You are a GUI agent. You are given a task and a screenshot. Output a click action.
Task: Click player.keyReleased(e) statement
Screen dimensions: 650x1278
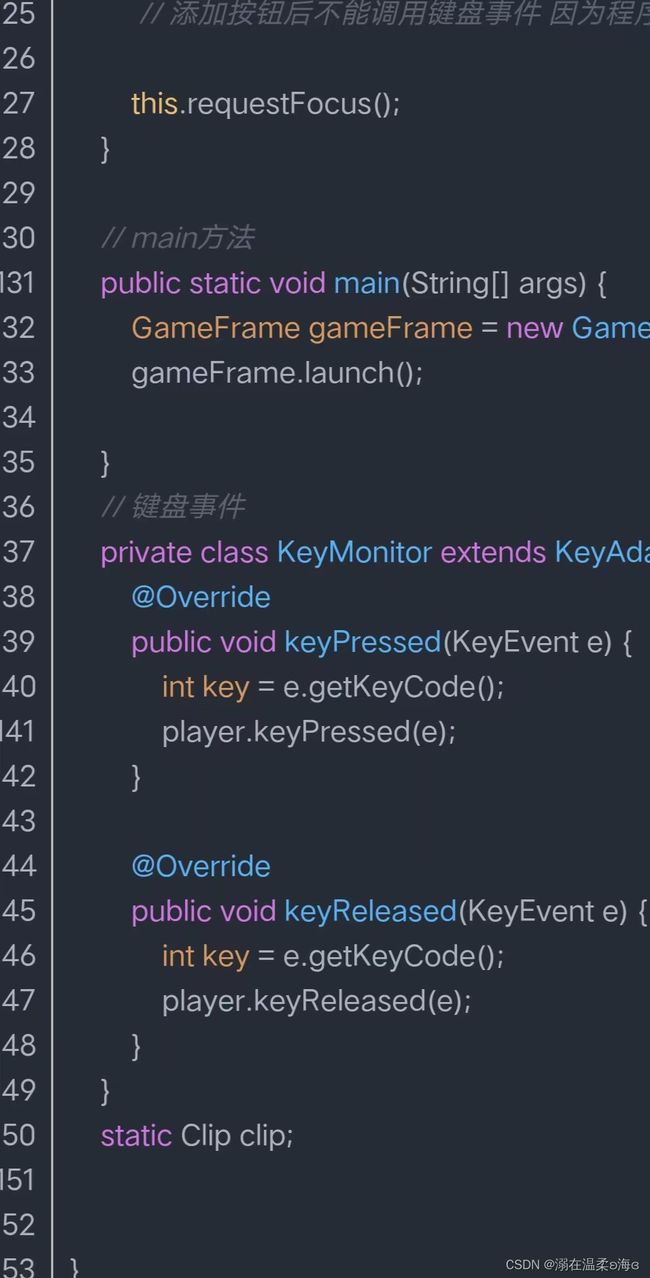[x=317, y=1001]
